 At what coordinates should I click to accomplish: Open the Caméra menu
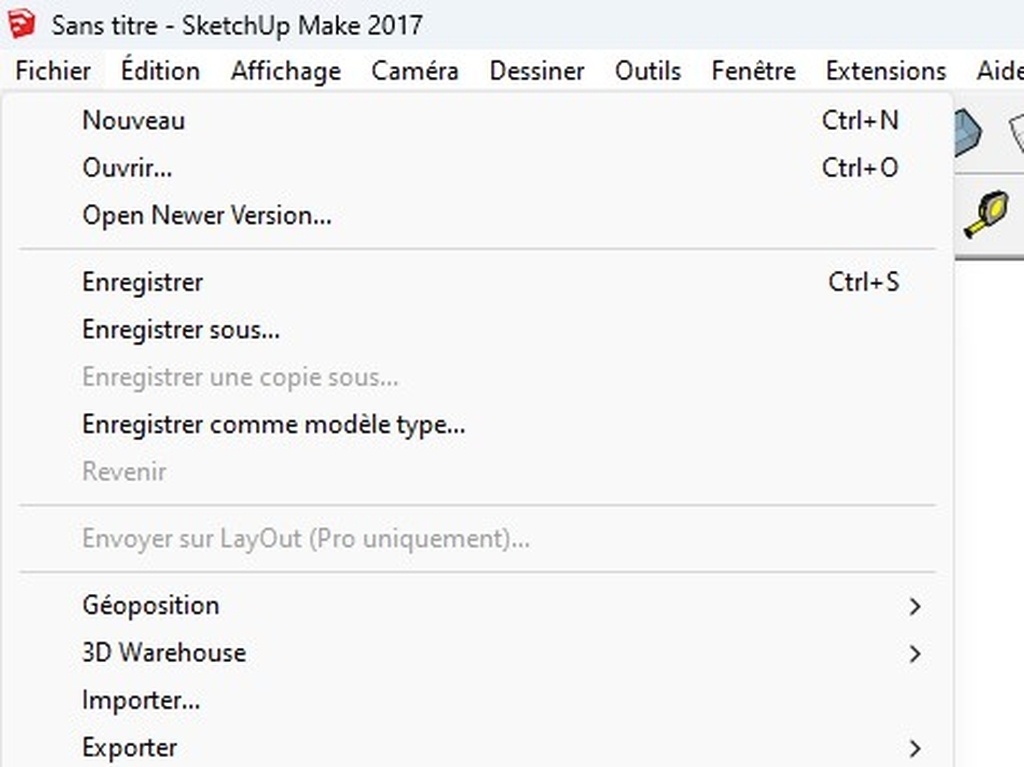click(x=415, y=71)
